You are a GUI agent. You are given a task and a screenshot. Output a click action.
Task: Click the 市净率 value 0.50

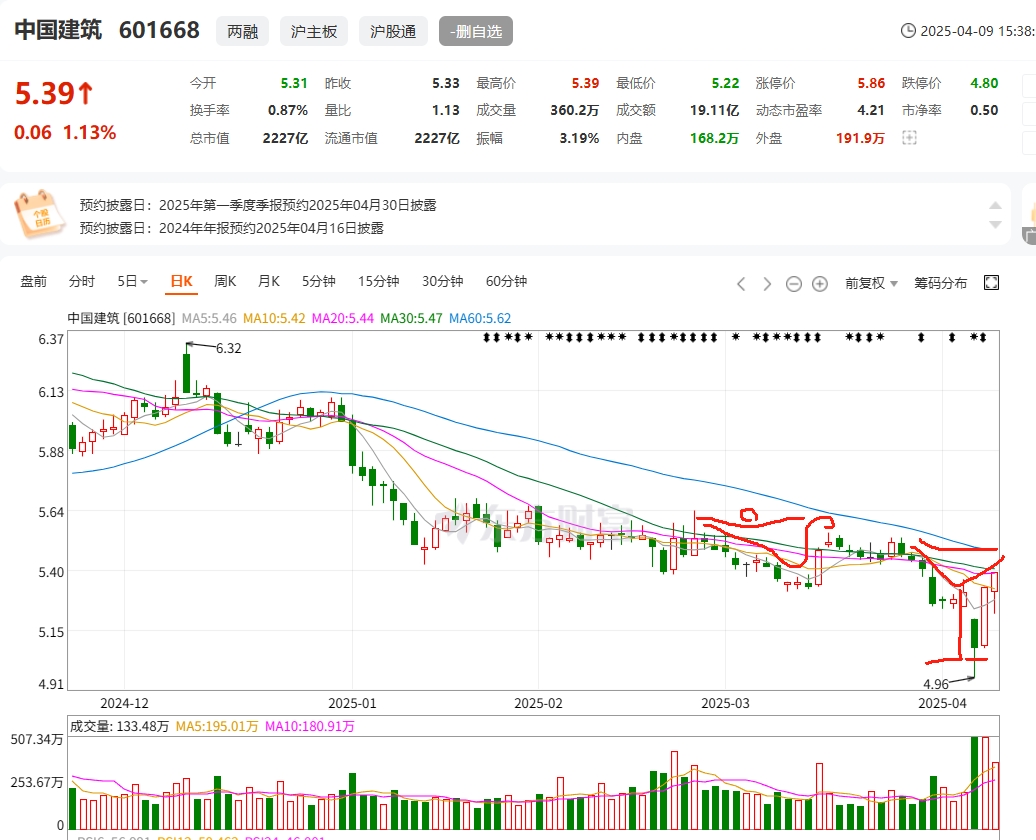tap(984, 110)
